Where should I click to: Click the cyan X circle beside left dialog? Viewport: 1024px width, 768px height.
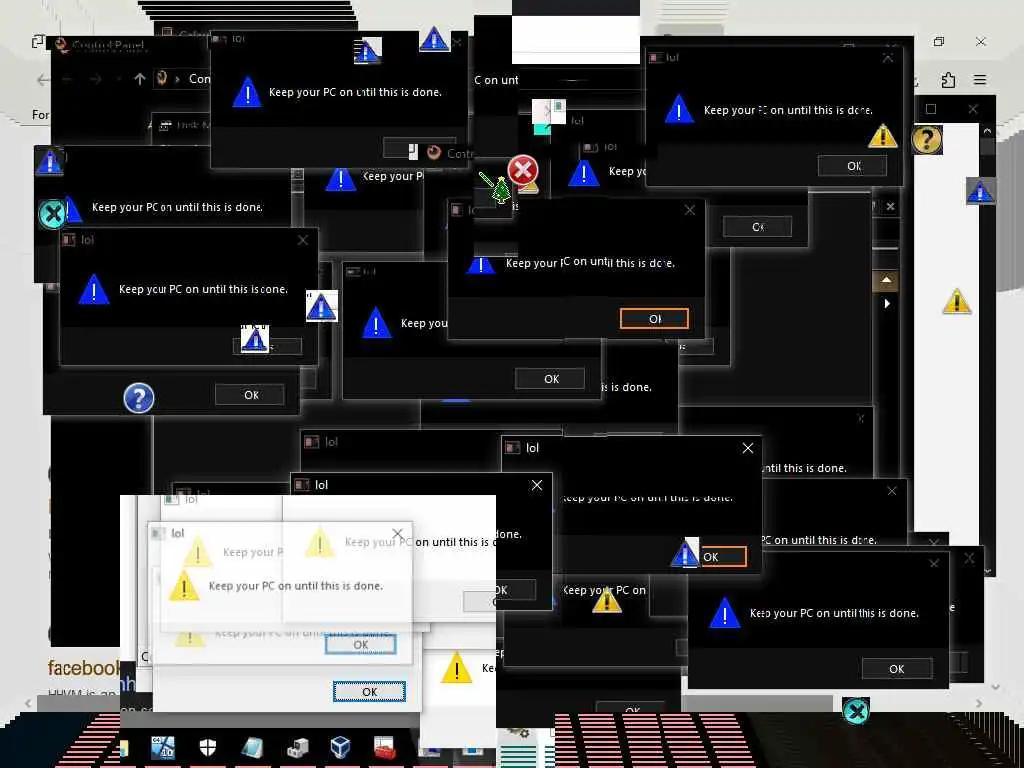tap(52, 214)
